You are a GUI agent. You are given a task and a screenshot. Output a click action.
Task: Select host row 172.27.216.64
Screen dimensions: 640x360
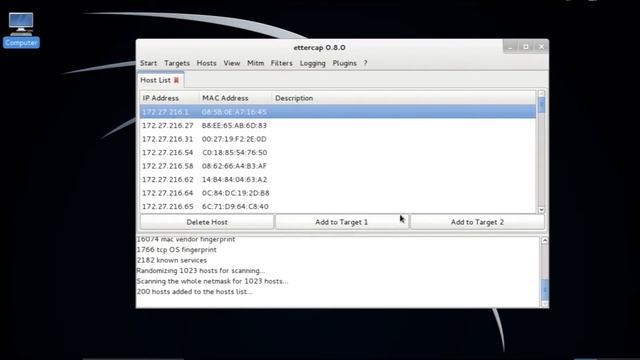tap(338, 193)
